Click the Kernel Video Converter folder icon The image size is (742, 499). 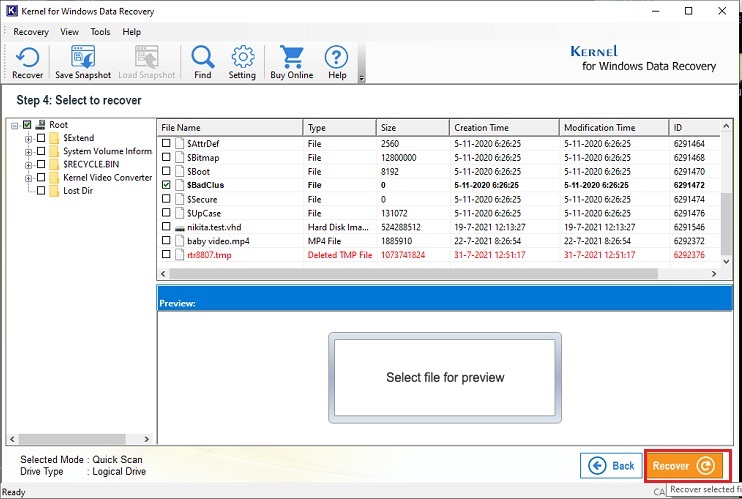click(x=54, y=178)
